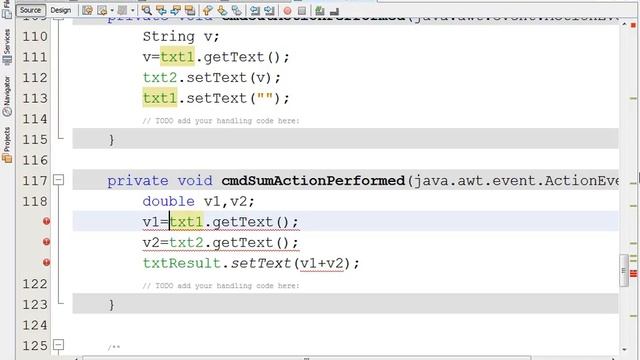Screen dimensions: 640x360
Task: Open the Projects side panel
Action: coord(7,145)
